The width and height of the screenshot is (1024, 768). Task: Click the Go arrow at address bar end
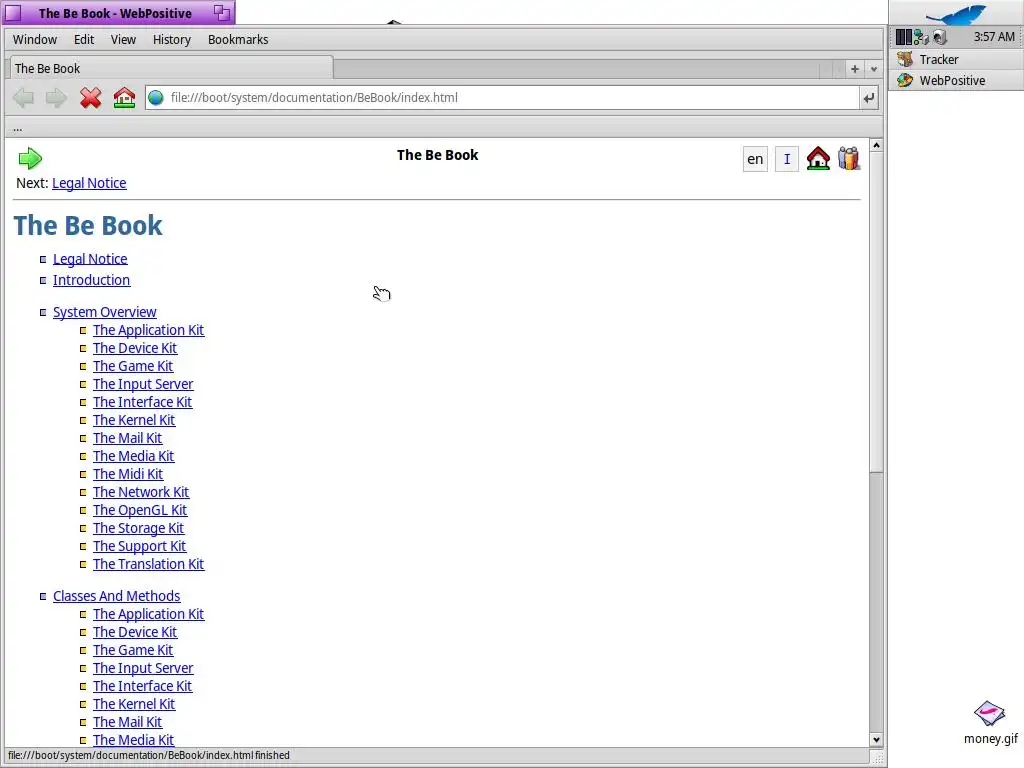pos(869,98)
